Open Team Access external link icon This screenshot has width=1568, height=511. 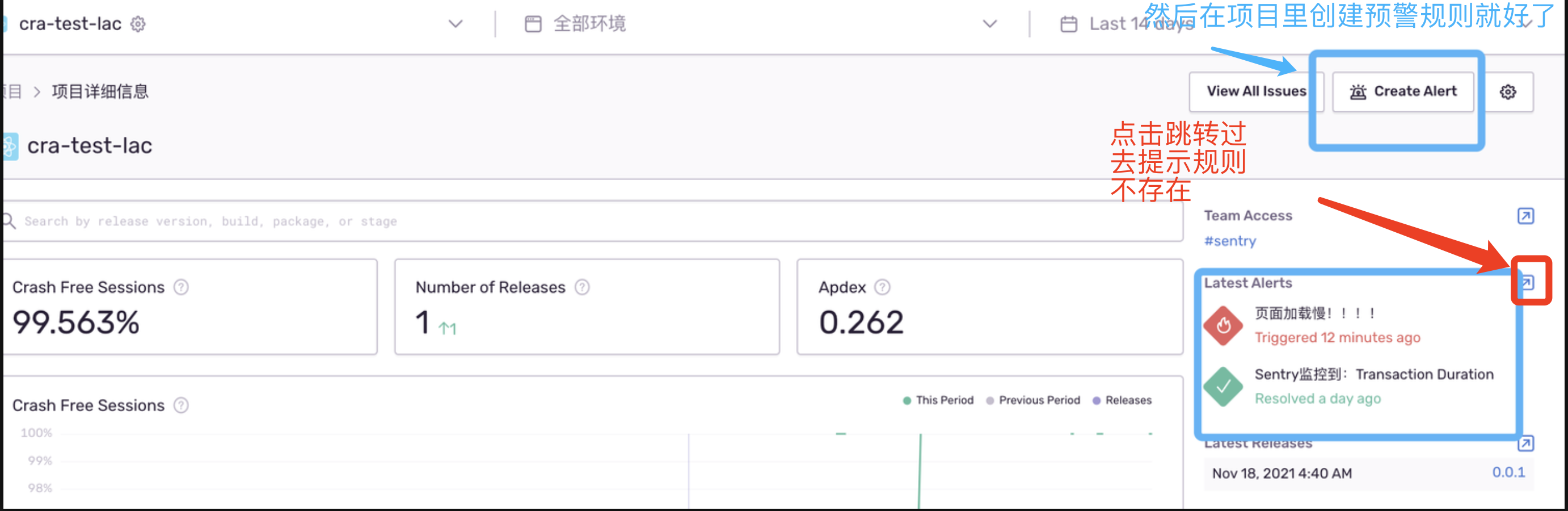pos(1525,216)
